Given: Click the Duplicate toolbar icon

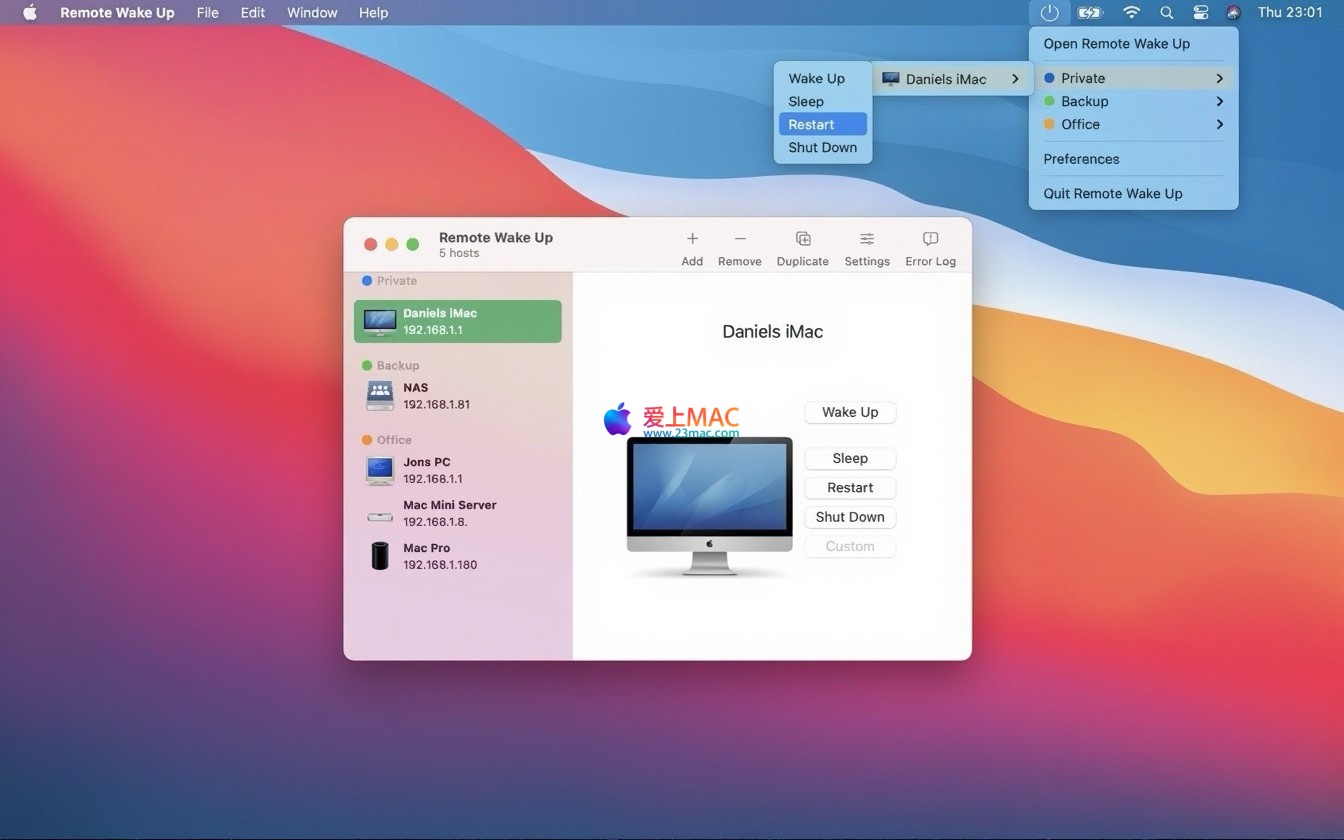Looking at the screenshot, I should (803, 239).
